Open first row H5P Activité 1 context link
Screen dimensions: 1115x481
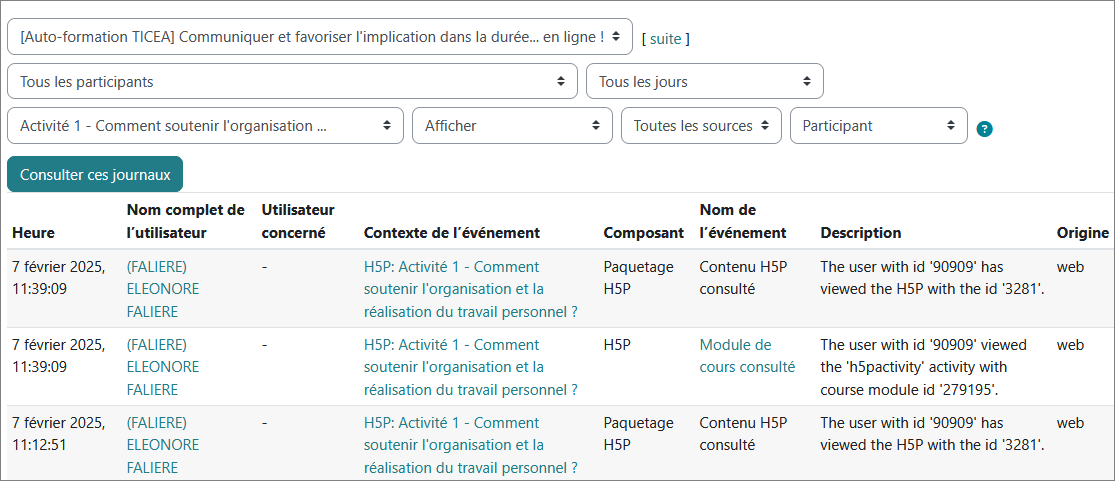click(471, 289)
